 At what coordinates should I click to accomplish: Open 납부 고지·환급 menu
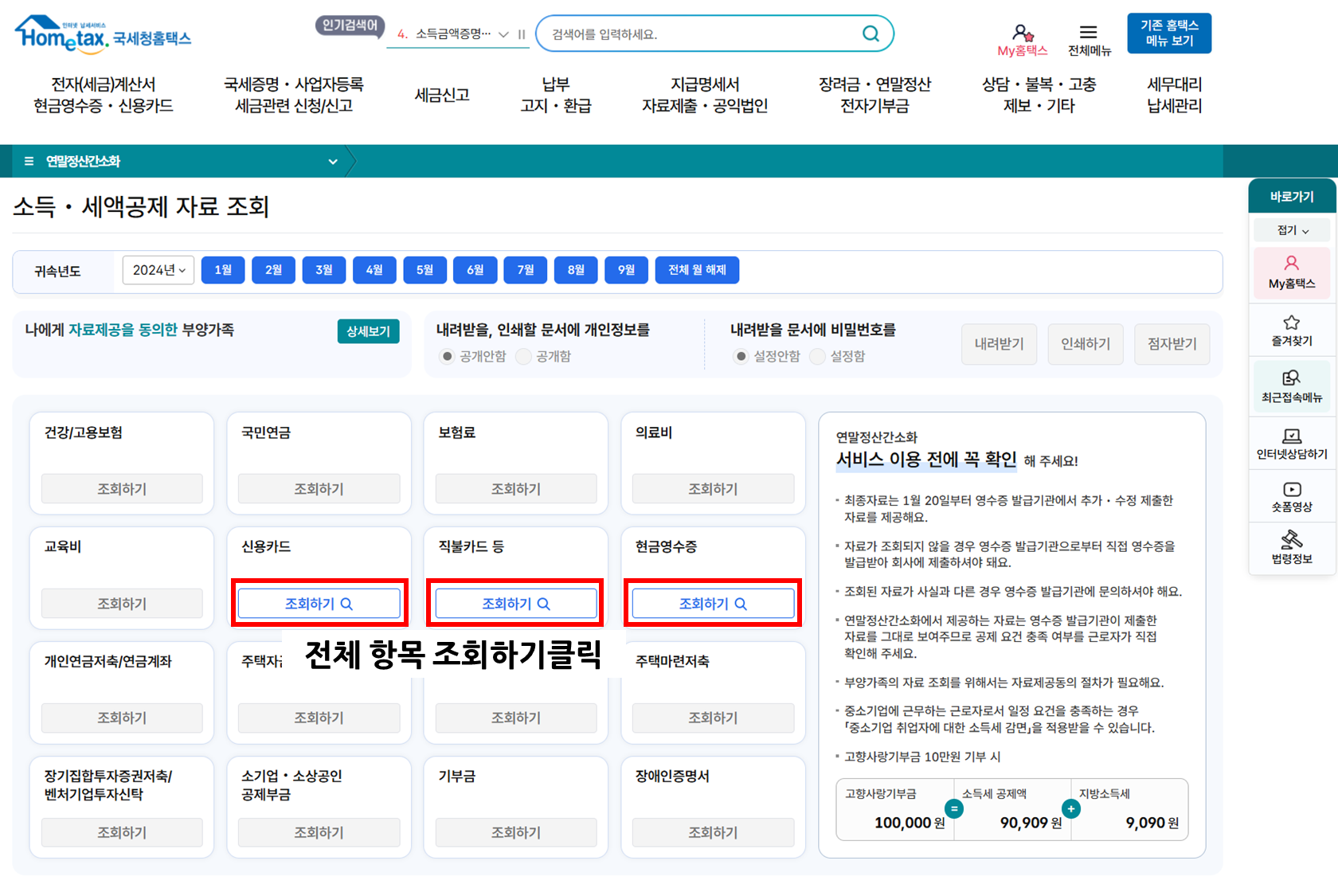[556, 95]
